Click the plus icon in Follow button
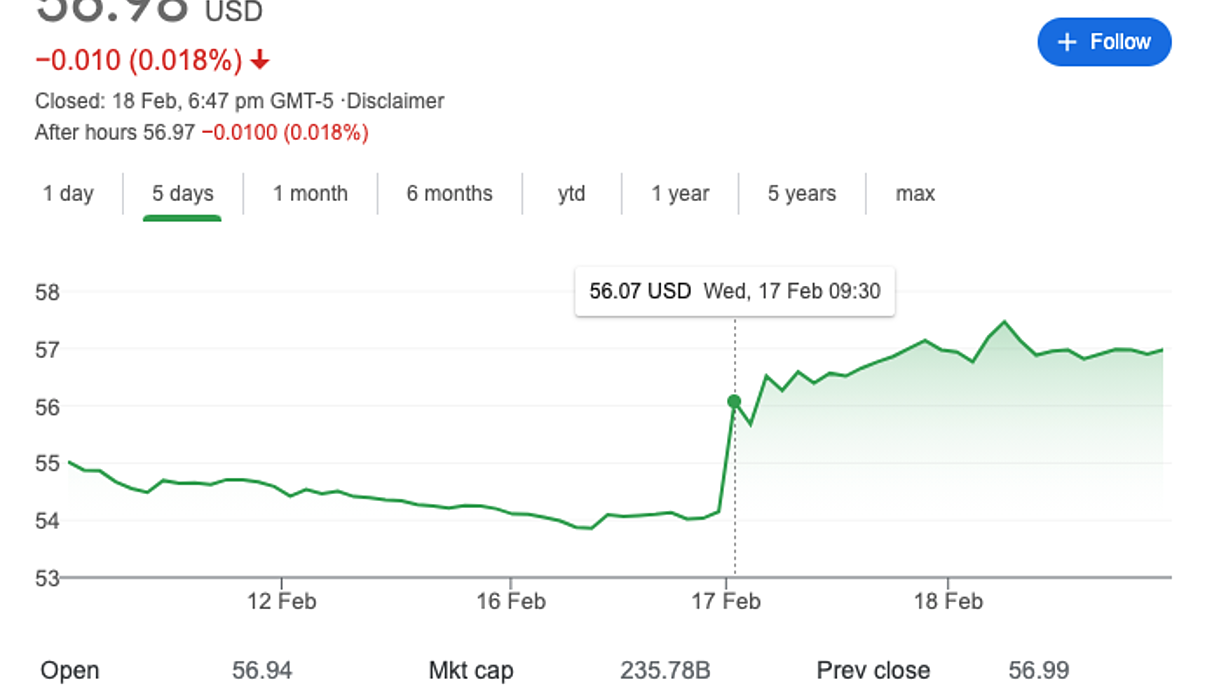Image resolution: width=1226 pixels, height=690 pixels. pyautogui.click(x=1067, y=42)
